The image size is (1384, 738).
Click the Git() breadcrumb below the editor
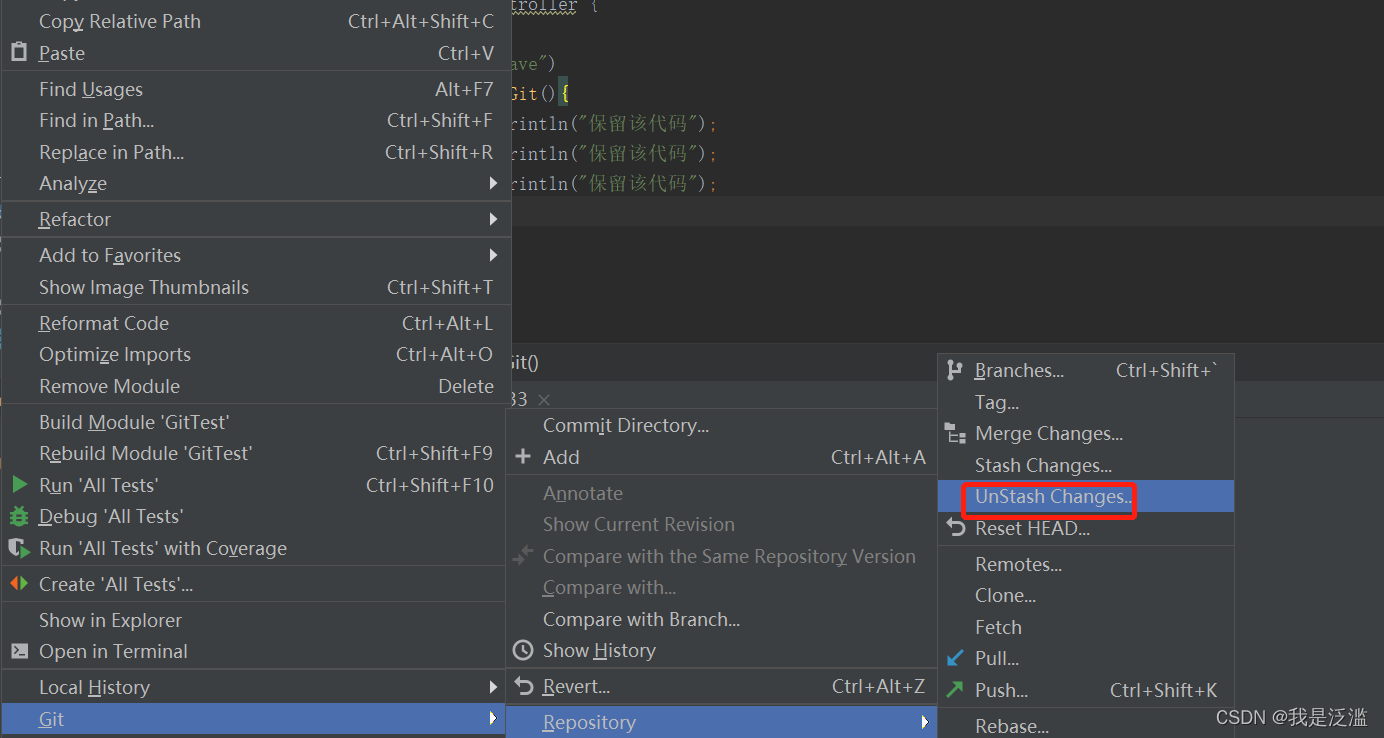pyautogui.click(x=524, y=362)
